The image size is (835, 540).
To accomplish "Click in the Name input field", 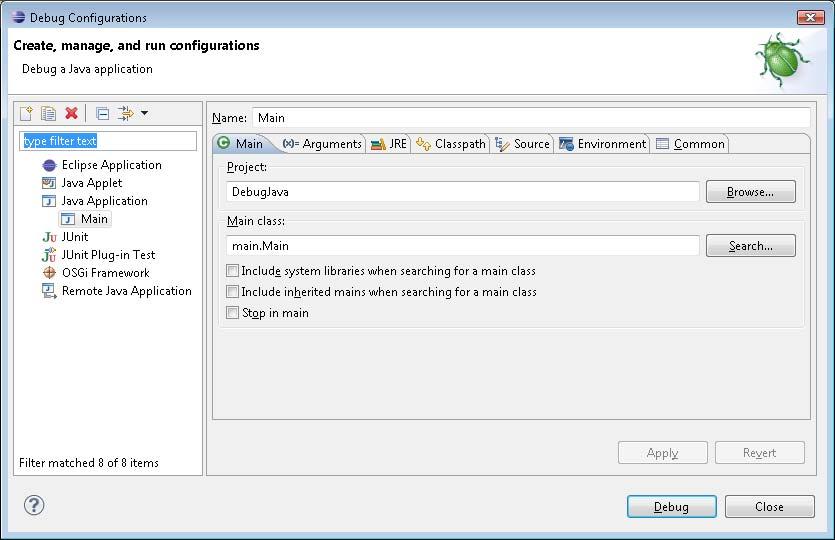I will coord(531,118).
